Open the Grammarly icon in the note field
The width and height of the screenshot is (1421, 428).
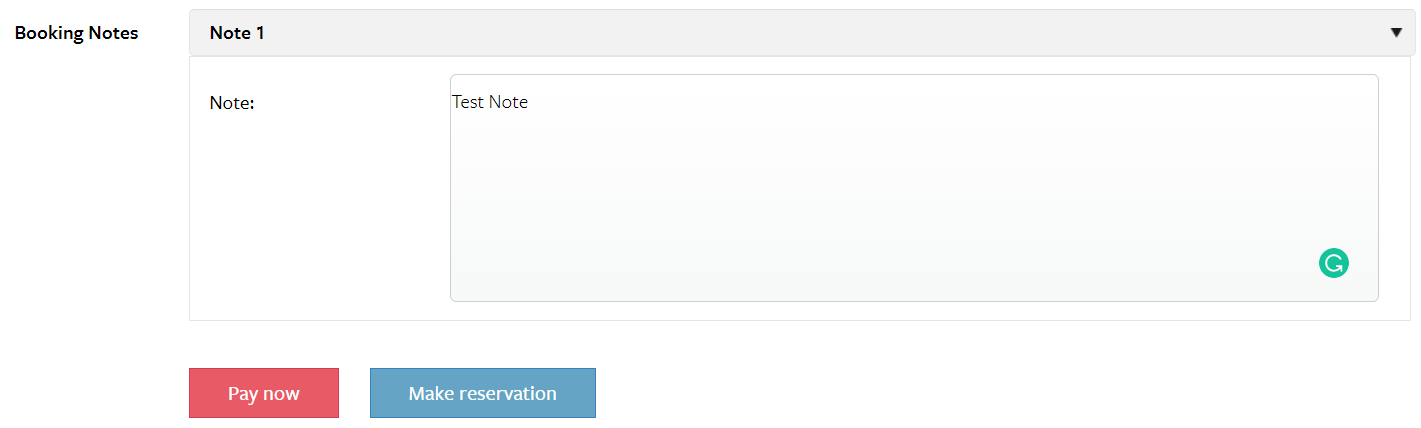coord(1334,264)
